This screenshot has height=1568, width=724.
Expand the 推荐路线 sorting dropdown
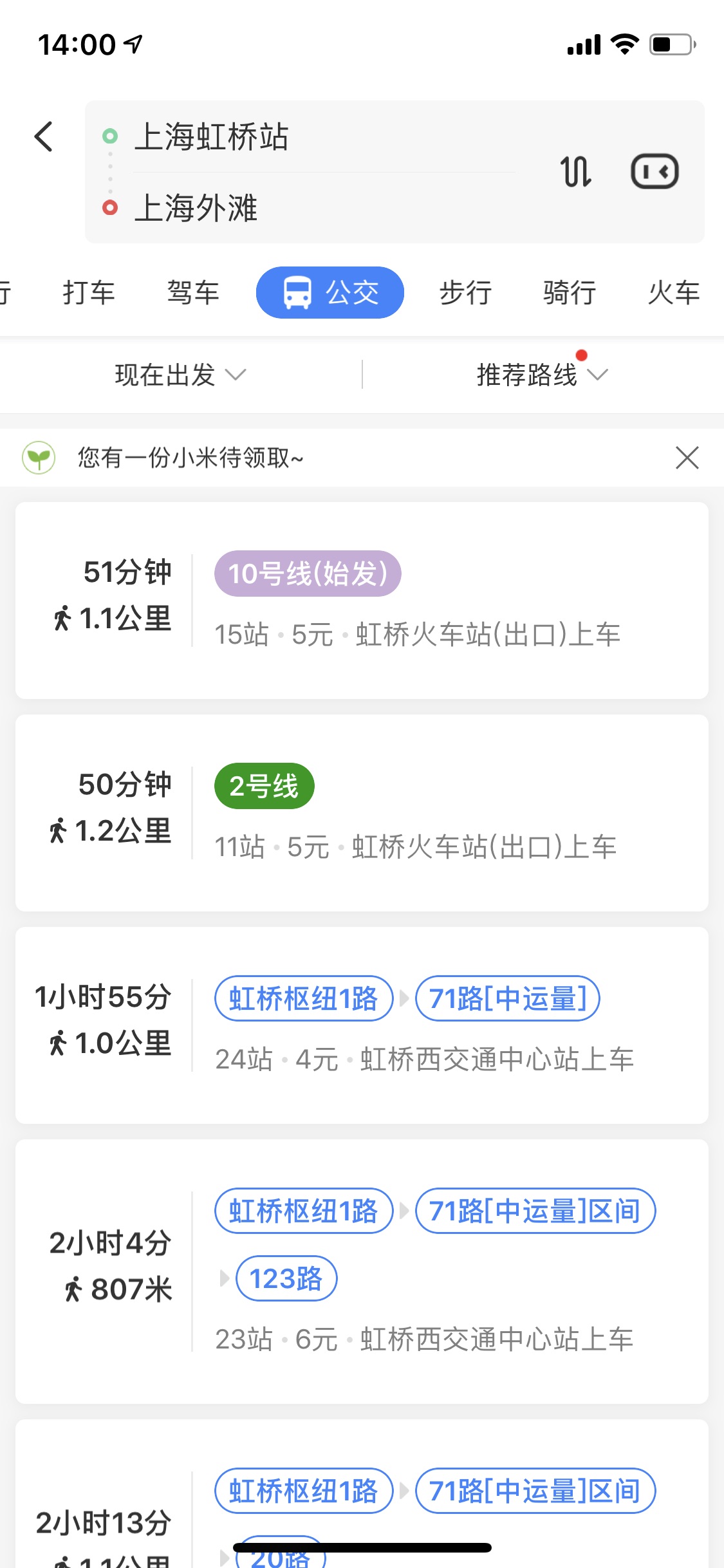click(x=542, y=375)
